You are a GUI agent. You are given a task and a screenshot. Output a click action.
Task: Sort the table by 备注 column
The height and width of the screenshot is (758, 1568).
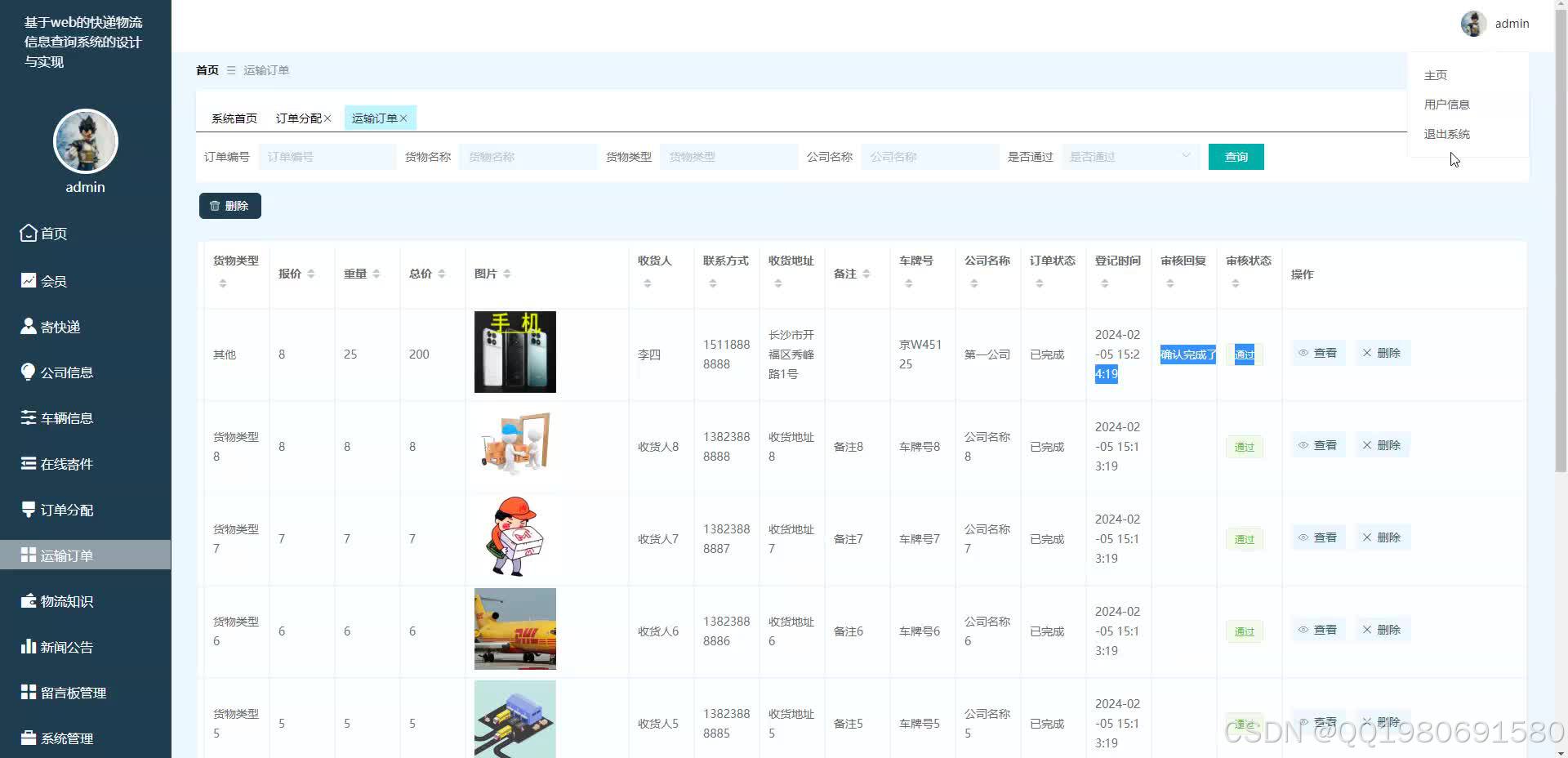click(866, 274)
